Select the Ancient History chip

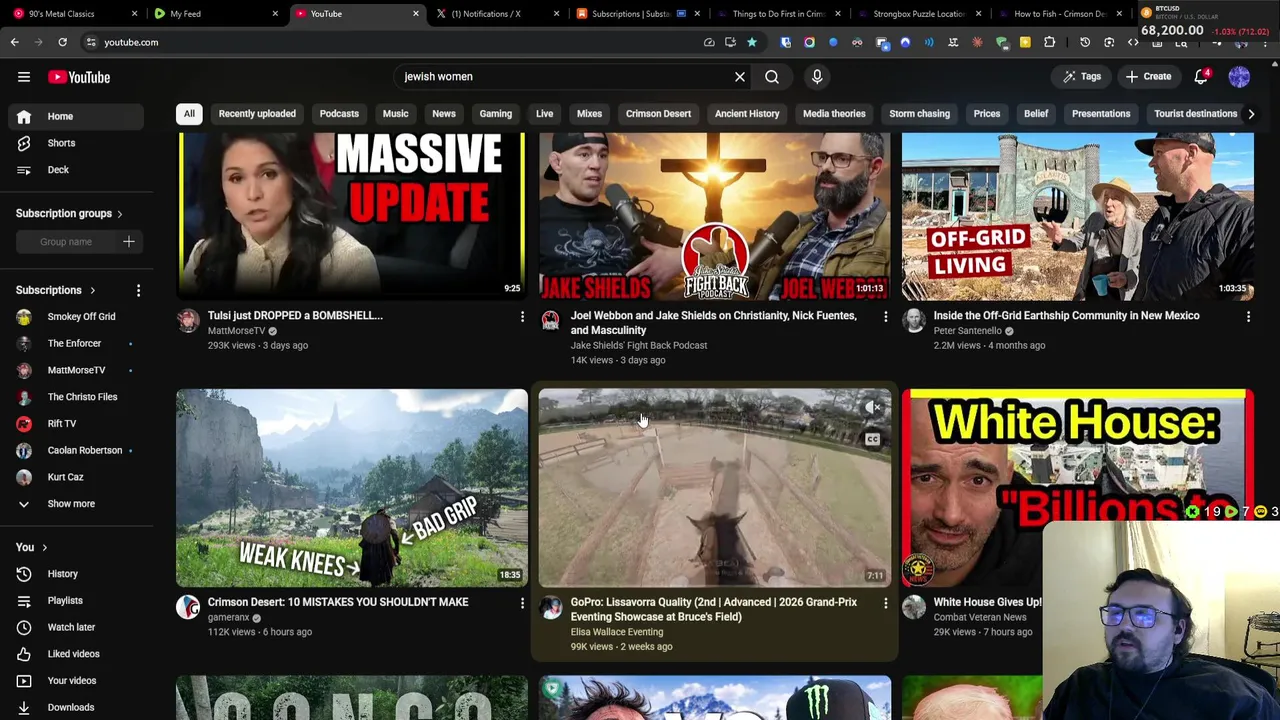(747, 114)
